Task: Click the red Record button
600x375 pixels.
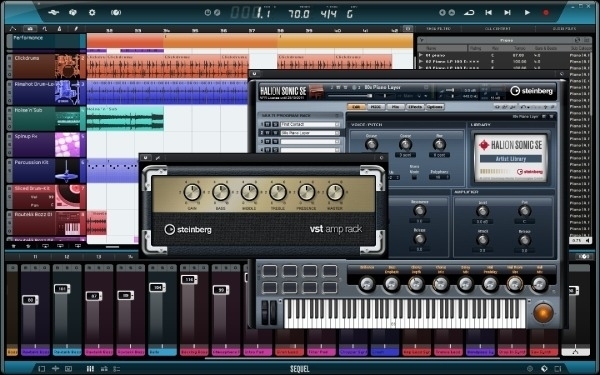Action: [x=546, y=13]
